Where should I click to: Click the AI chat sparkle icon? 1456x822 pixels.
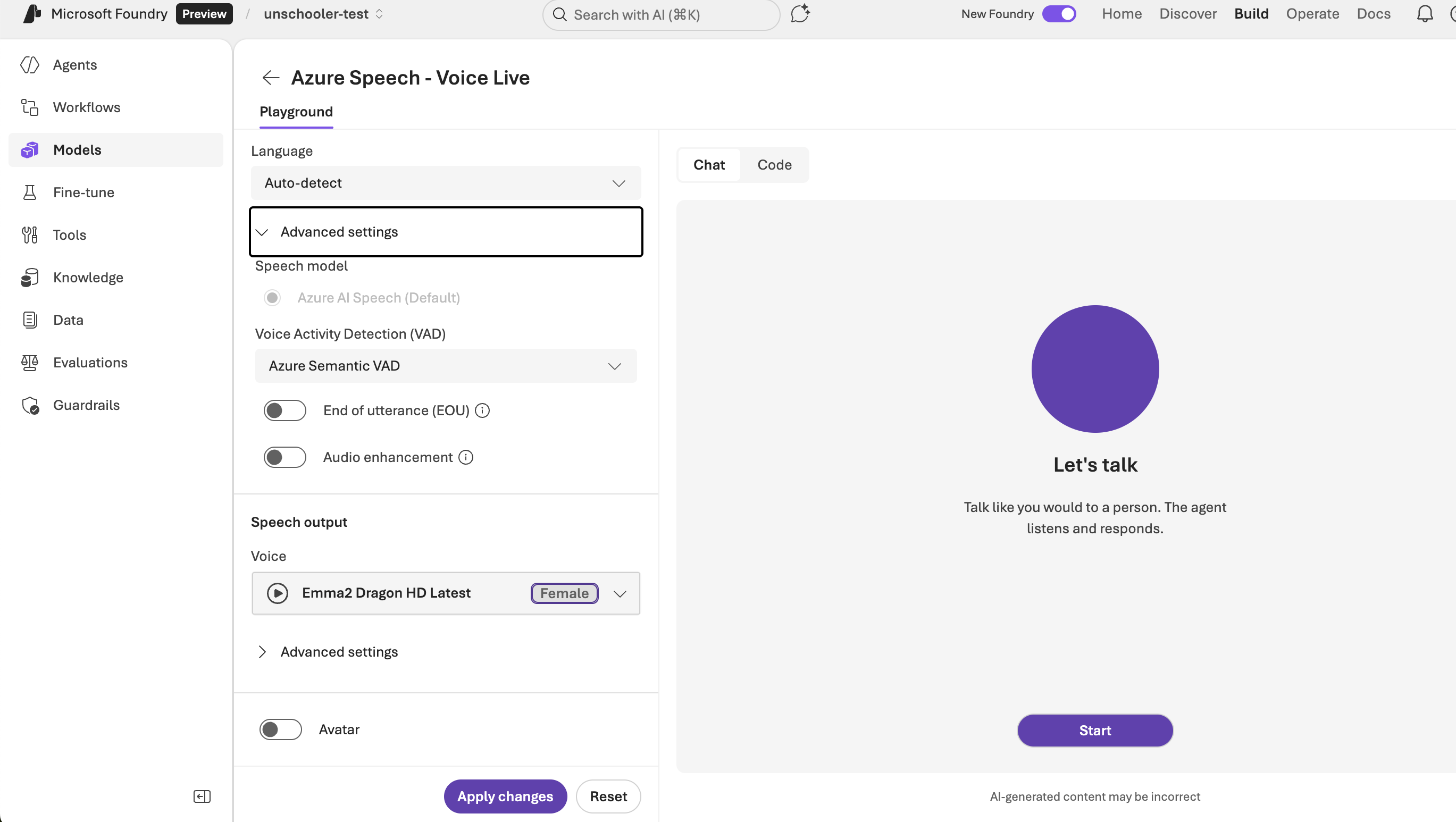coord(800,14)
